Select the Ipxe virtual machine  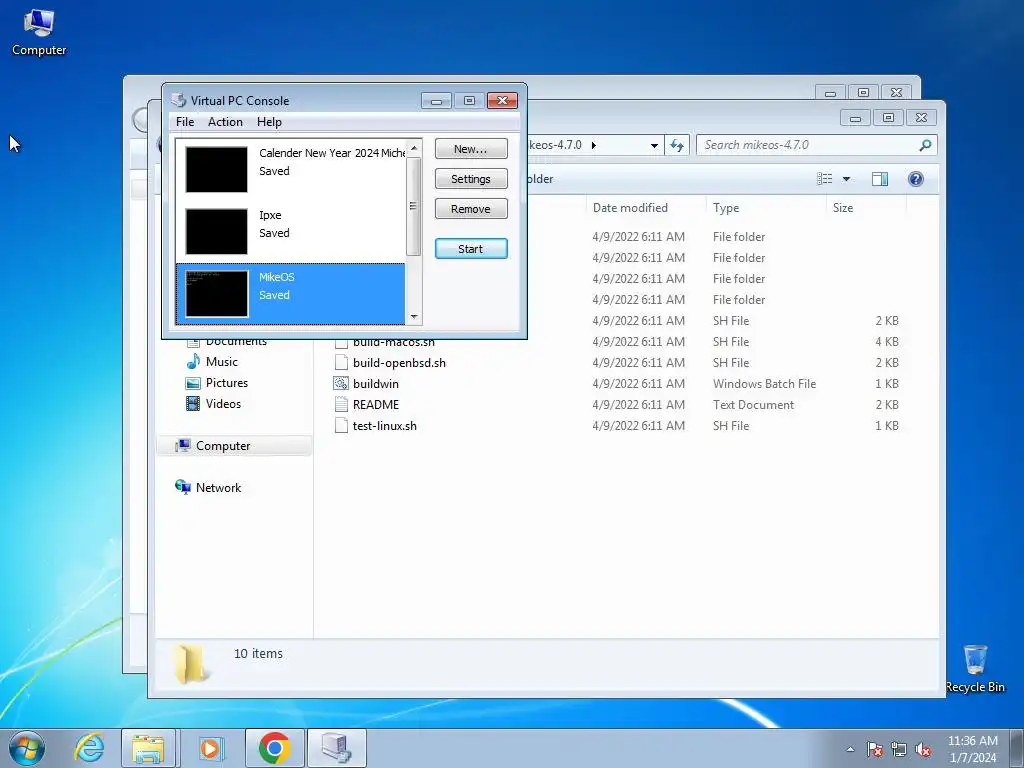[291, 232]
